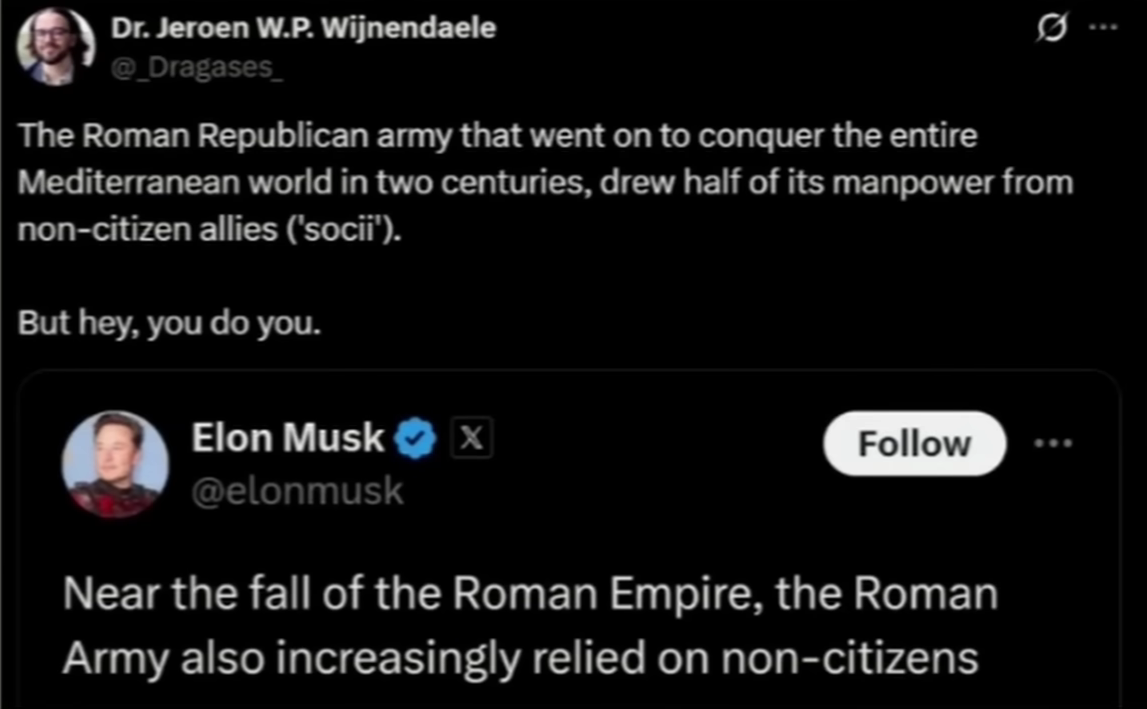Screen dimensions: 1147x709
Task: Click Elon Musk's blue verified badge
Action: pyautogui.click(x=416, y=438)
